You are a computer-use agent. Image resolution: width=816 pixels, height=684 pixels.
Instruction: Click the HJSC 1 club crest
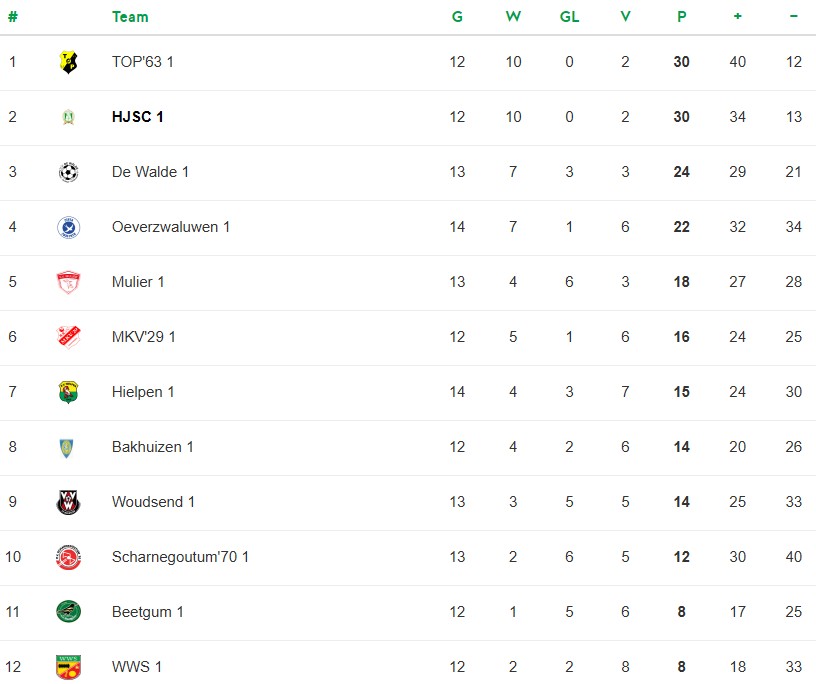(68, 117)
